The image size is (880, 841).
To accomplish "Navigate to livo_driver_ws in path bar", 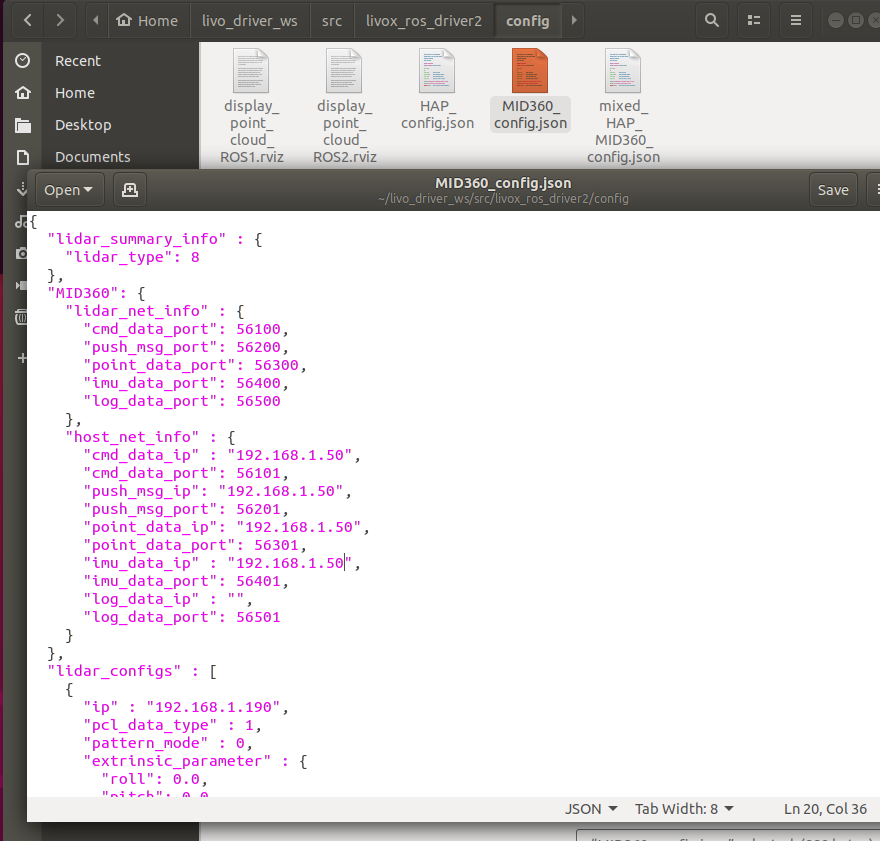I will pos(250,21).
